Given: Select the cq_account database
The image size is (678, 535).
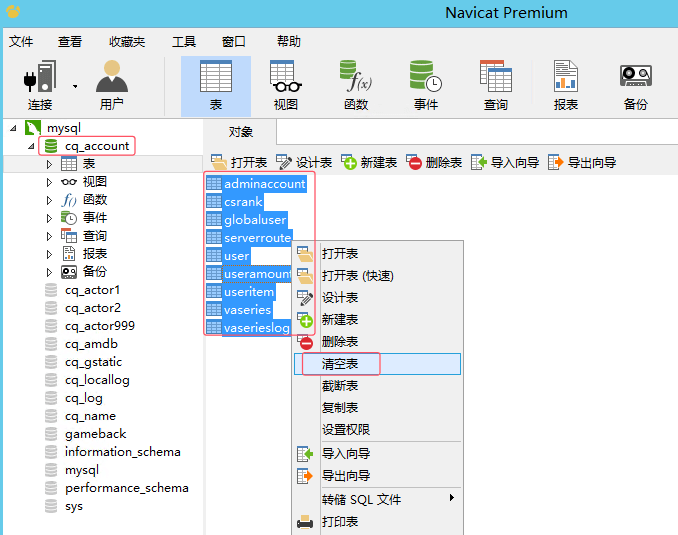Looking at the screenshot, I should pyautogui.click(x=87, y=146).
